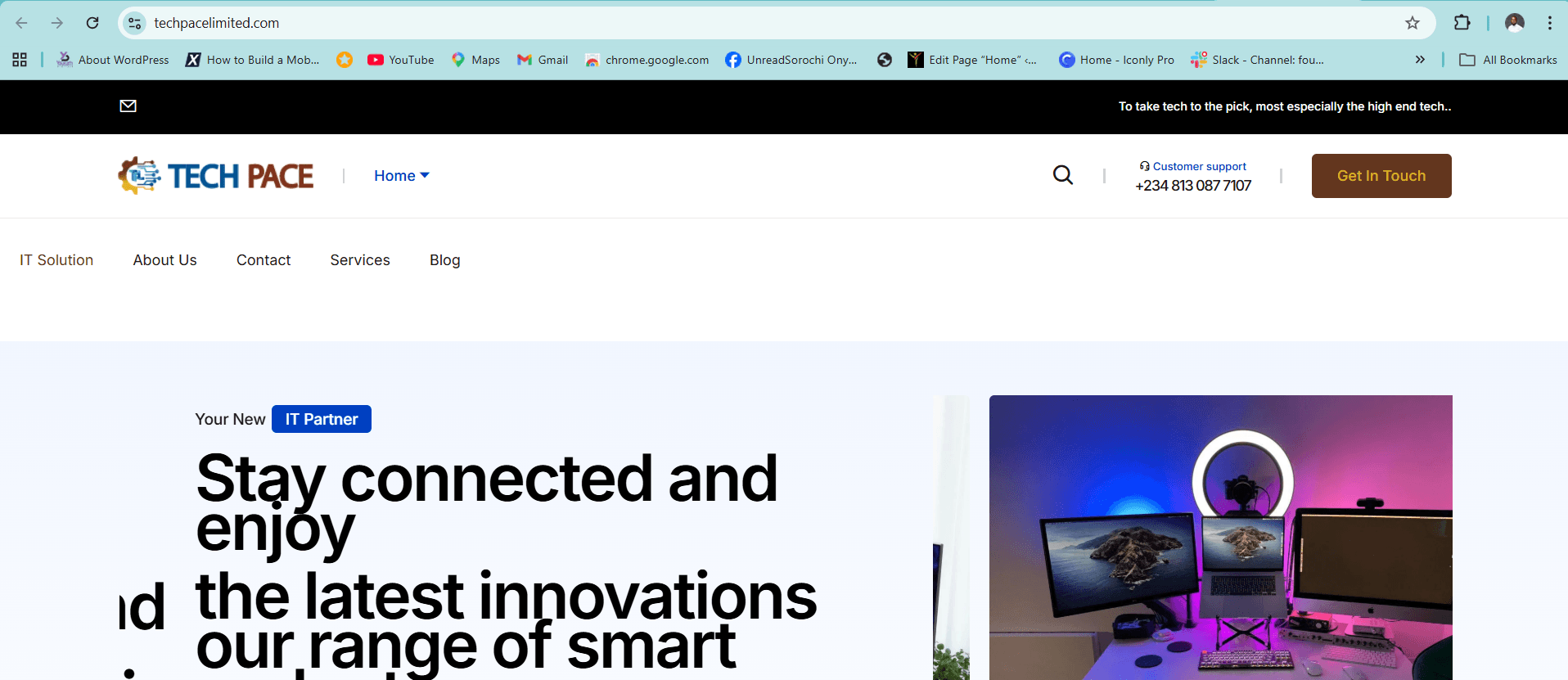
Task: Click the top bar slogan text
Action: (x=1285, y=106)
